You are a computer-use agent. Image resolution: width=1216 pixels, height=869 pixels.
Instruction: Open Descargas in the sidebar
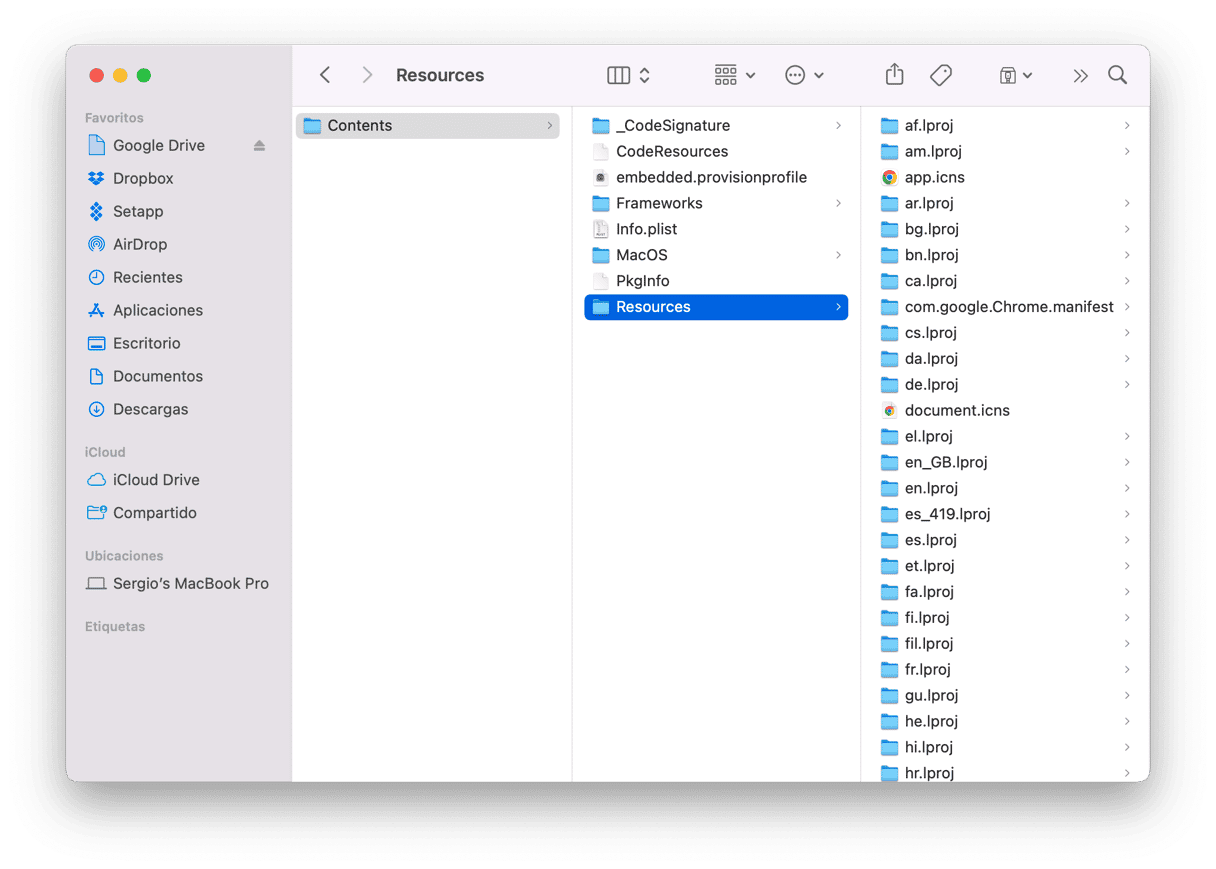pyautogui.click(x=150, y=410)
